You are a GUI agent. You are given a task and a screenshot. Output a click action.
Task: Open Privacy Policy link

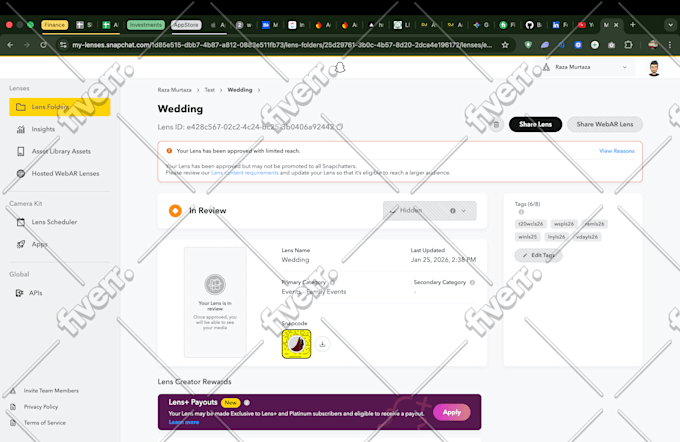(x=41, y=407)
